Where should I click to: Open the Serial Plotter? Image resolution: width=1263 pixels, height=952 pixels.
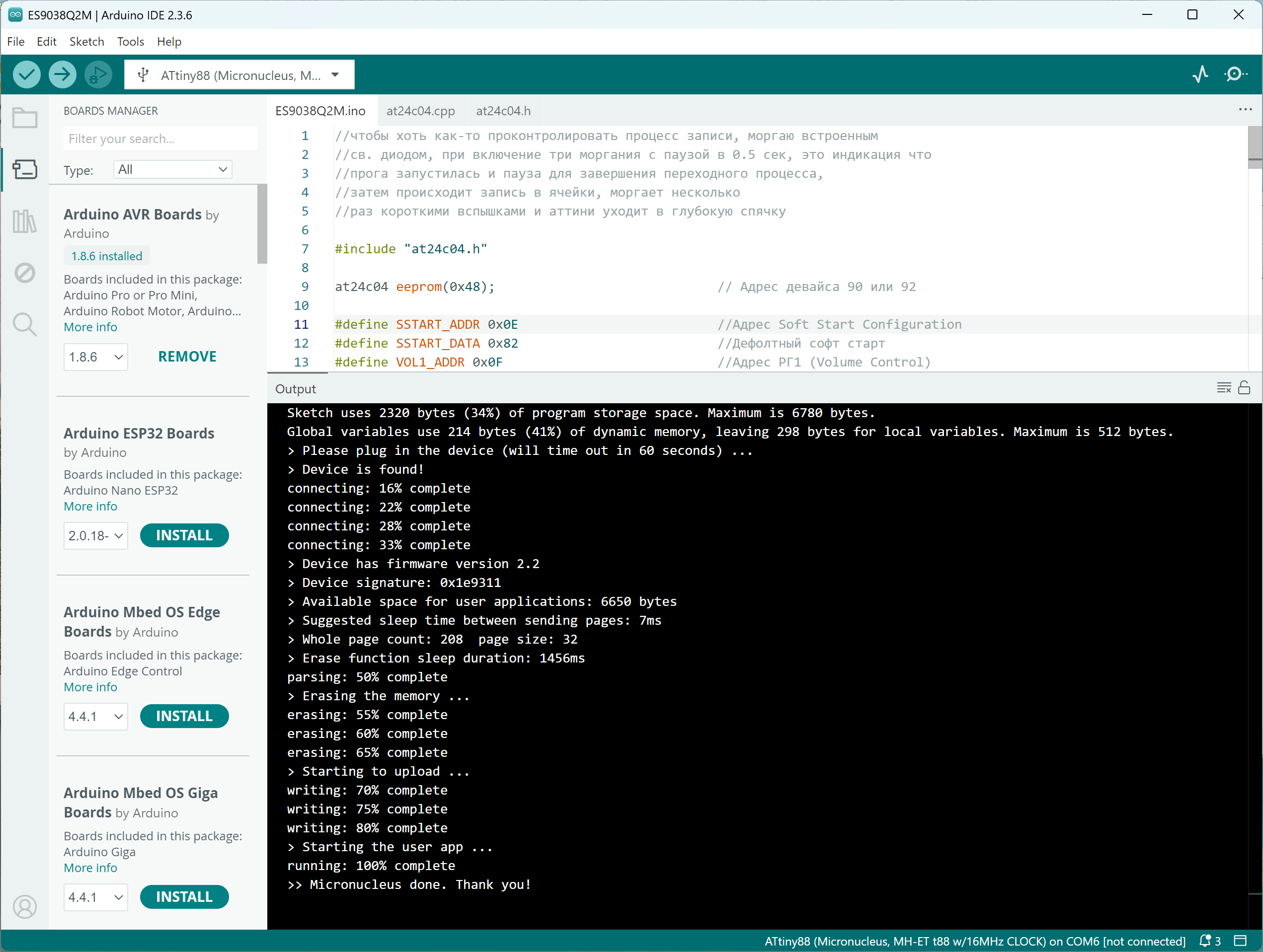point(1200,74)
